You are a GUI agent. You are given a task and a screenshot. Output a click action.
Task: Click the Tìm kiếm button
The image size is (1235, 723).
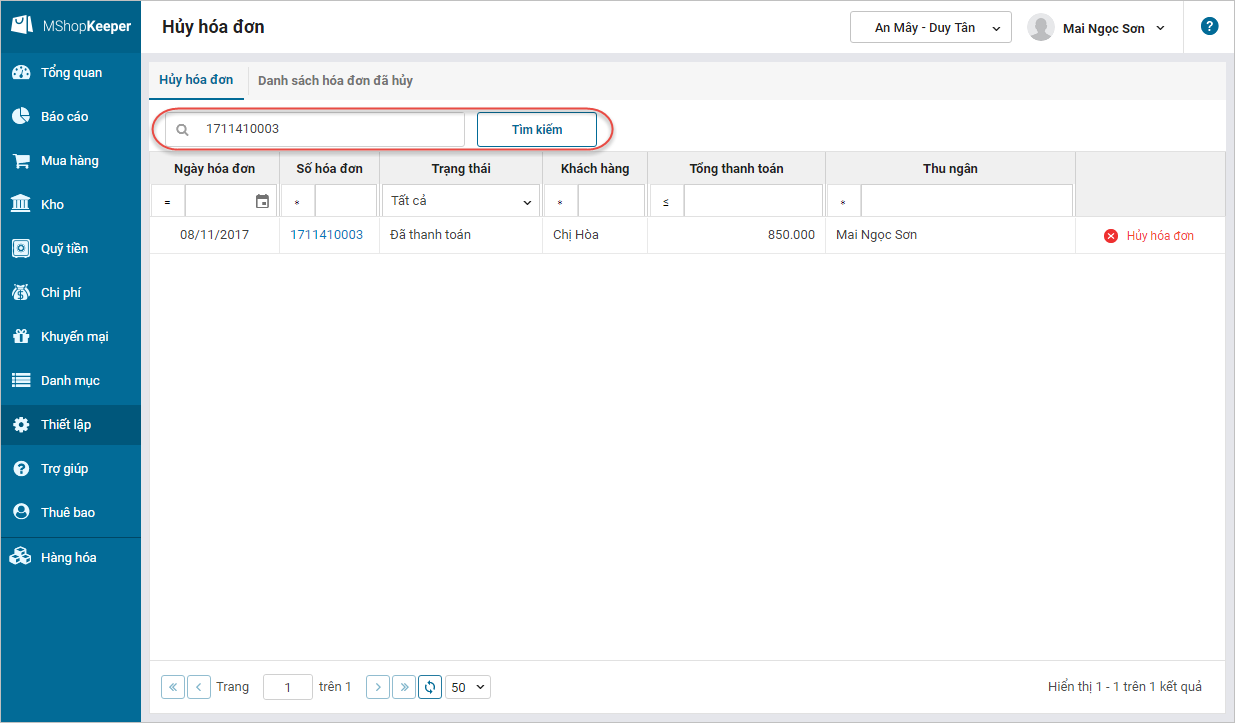(x=537, y=130)
